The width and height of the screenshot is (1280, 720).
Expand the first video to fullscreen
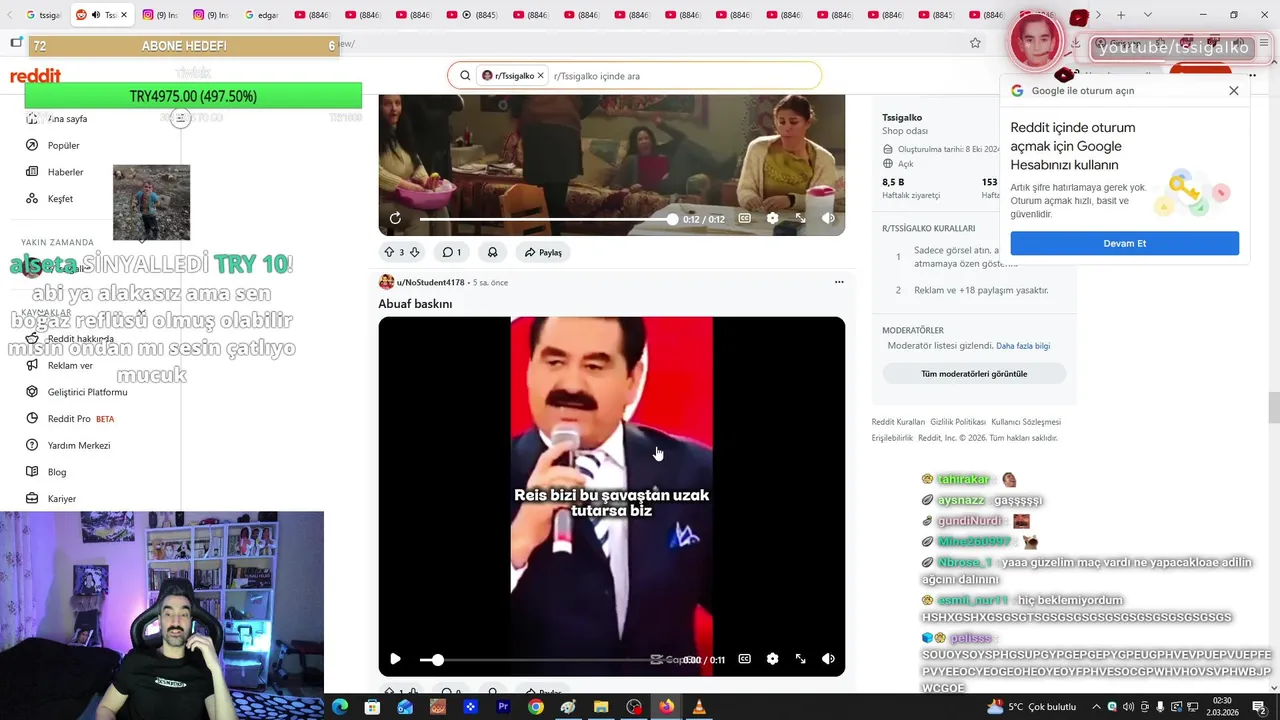click(800, 218)
